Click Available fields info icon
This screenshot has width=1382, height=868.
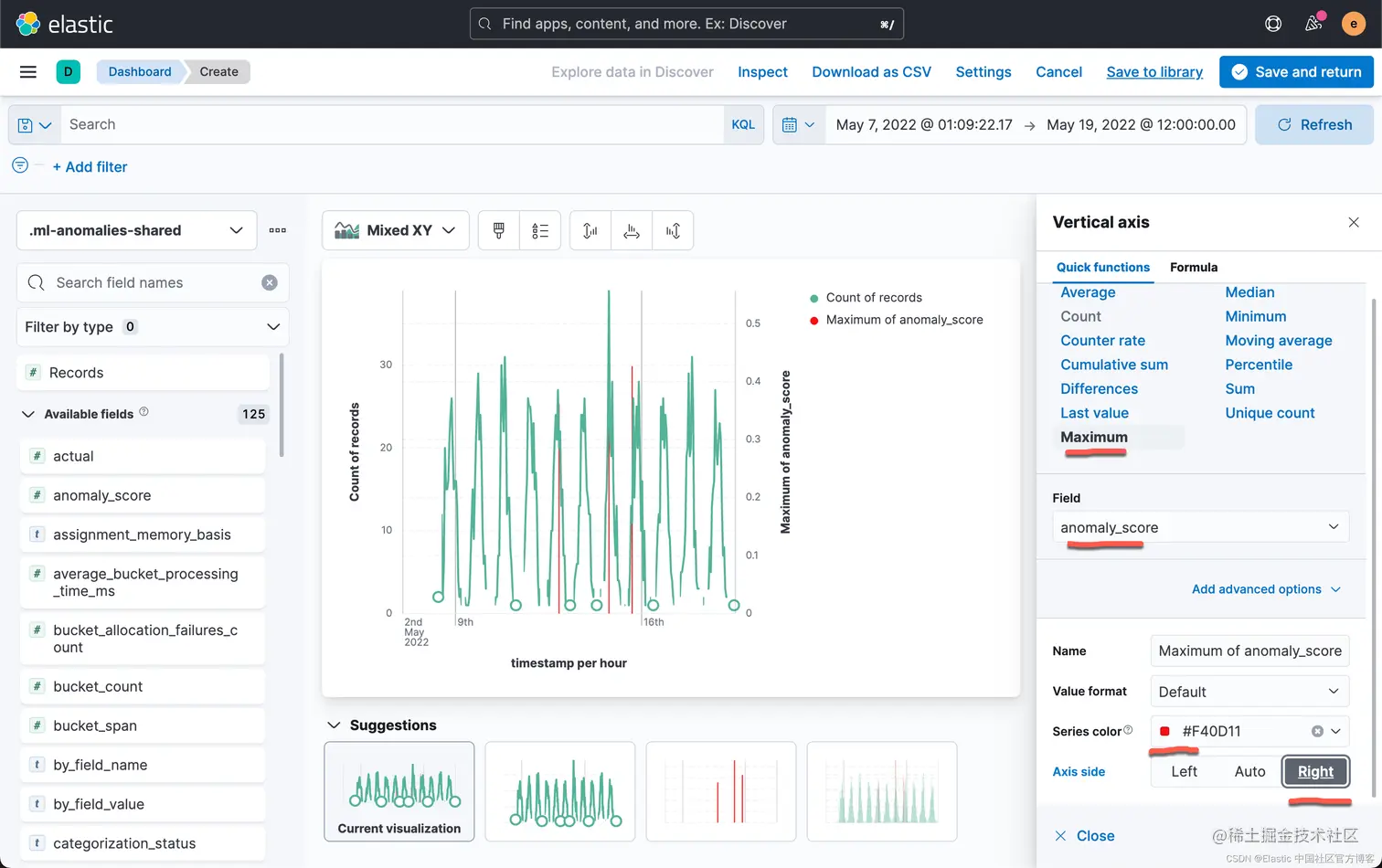(144, 412)
